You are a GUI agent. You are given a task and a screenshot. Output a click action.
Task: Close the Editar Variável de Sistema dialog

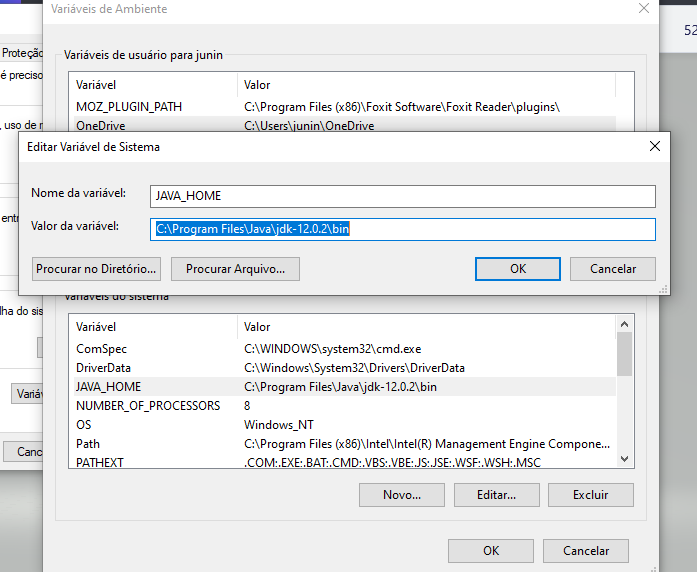[654, 146]
